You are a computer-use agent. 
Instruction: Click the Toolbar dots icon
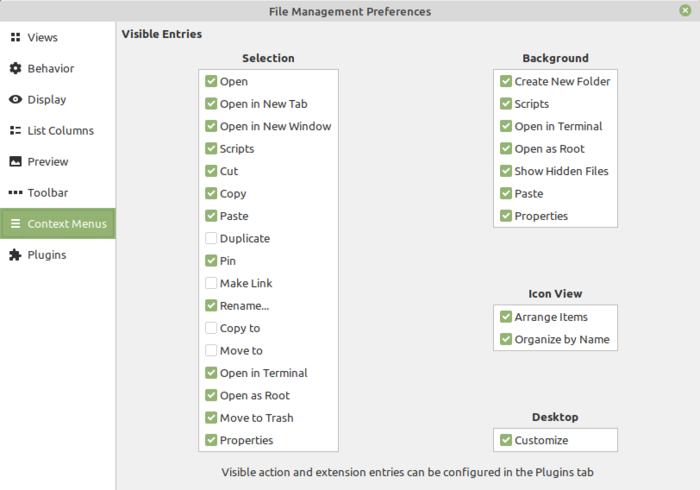tap(16, 193)
